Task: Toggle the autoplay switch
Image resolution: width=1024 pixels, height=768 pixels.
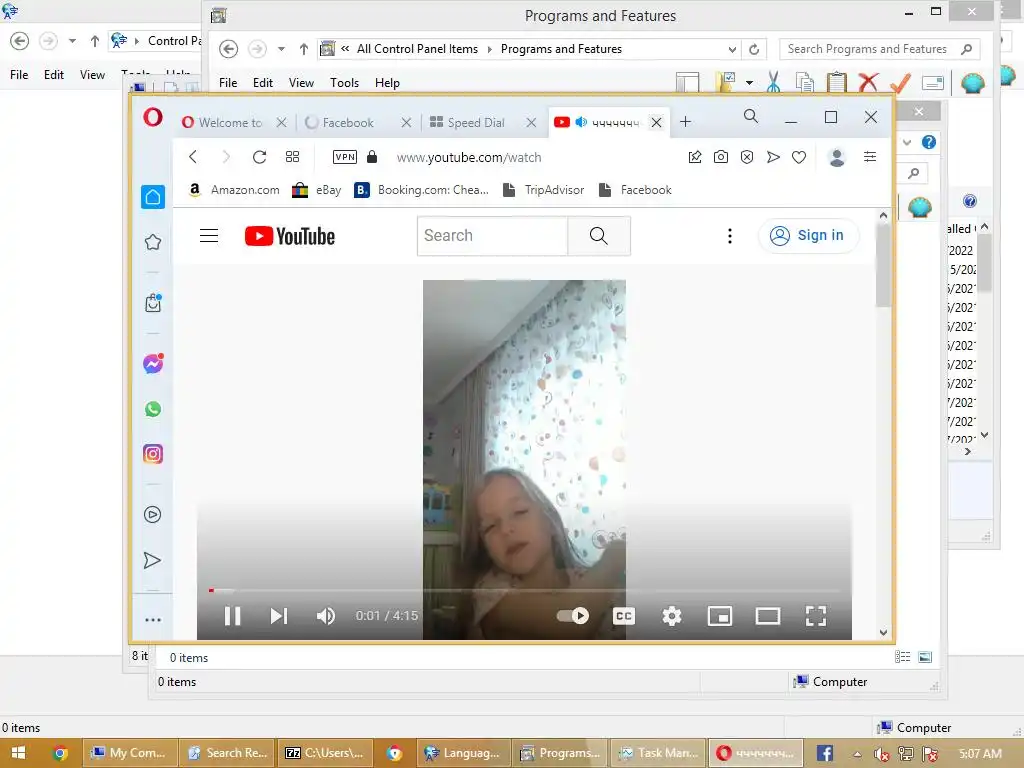Action: 573,616
